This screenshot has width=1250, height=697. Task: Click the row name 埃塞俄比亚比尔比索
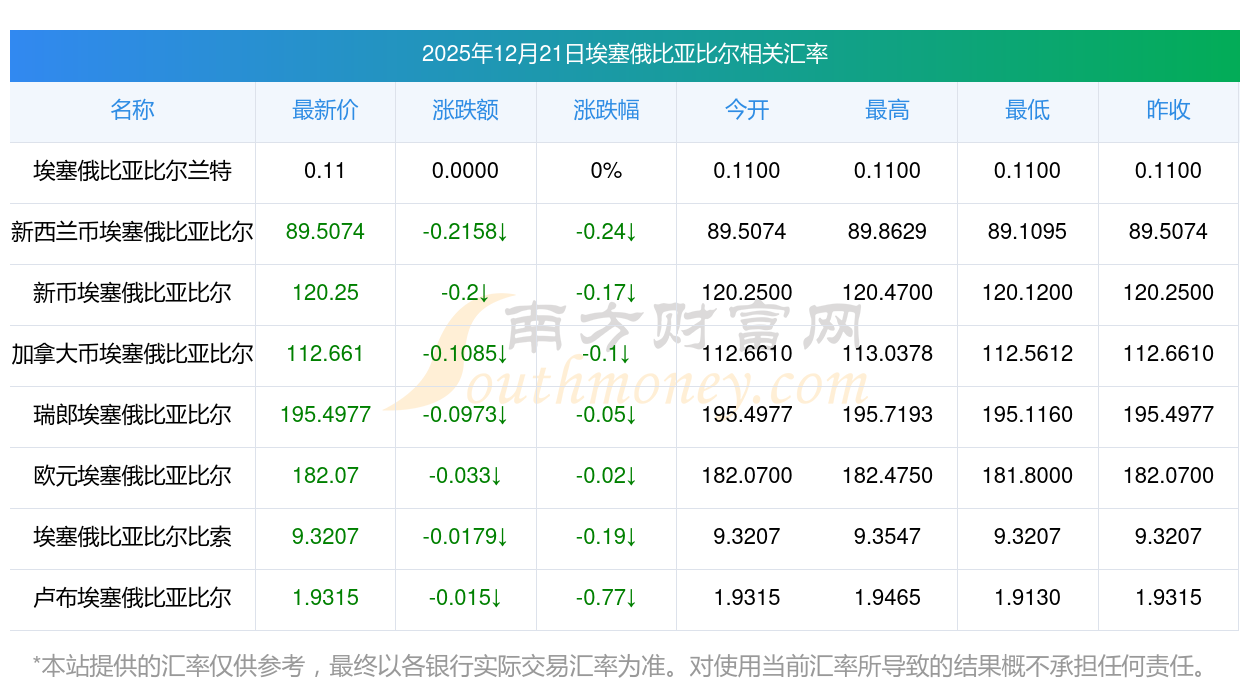pyautogui.click(x=132, y=537)
